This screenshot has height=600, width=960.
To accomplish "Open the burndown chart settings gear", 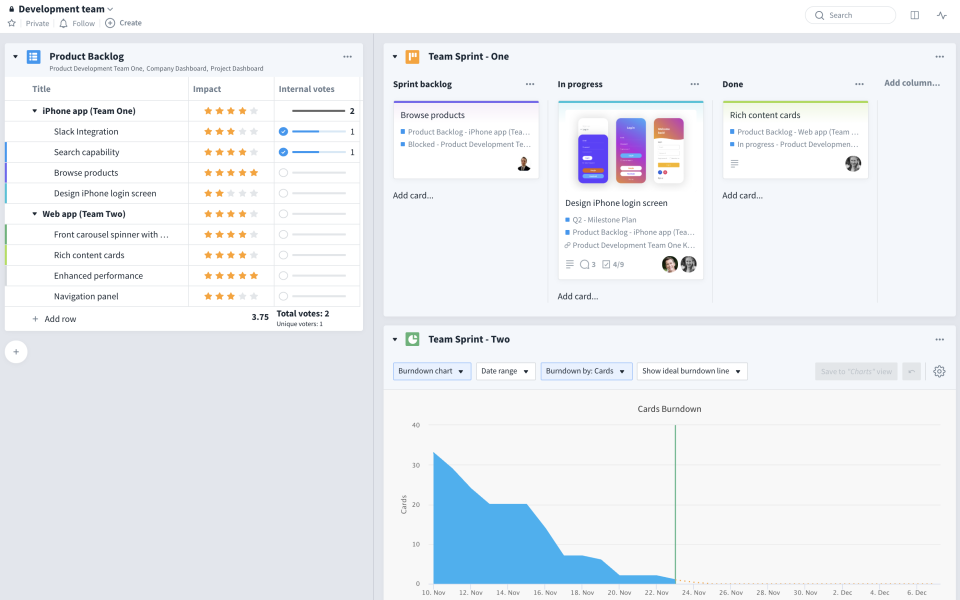I will (x=939, y=371).
